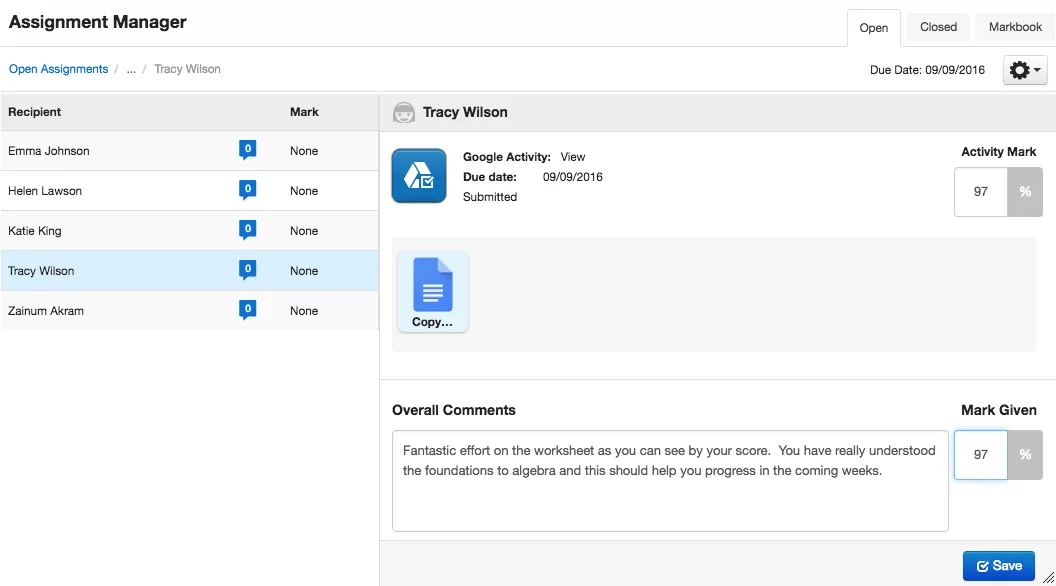Open the Copy... Google Doc file
The width and height of the screenshot is (1056, 586).
pyautogui.click(x=432, y=292)
